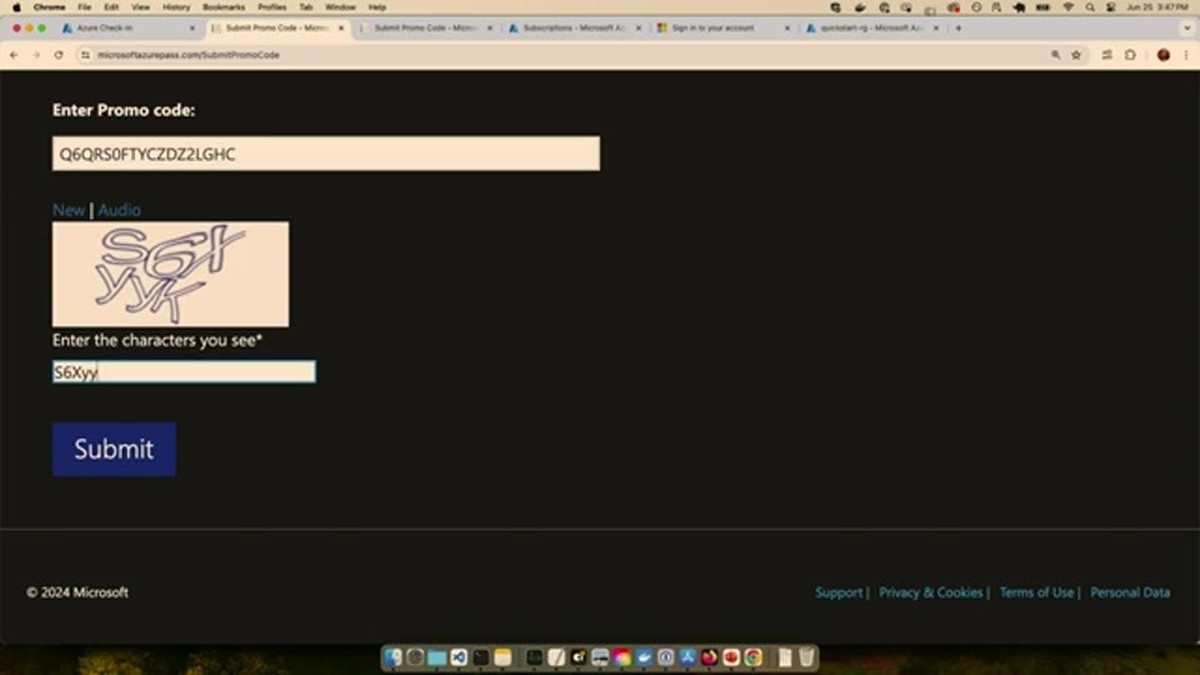Open the zoom magnifier icon in address bar
This screenshot has width=1200, height=675.
tap(1055, 55)
